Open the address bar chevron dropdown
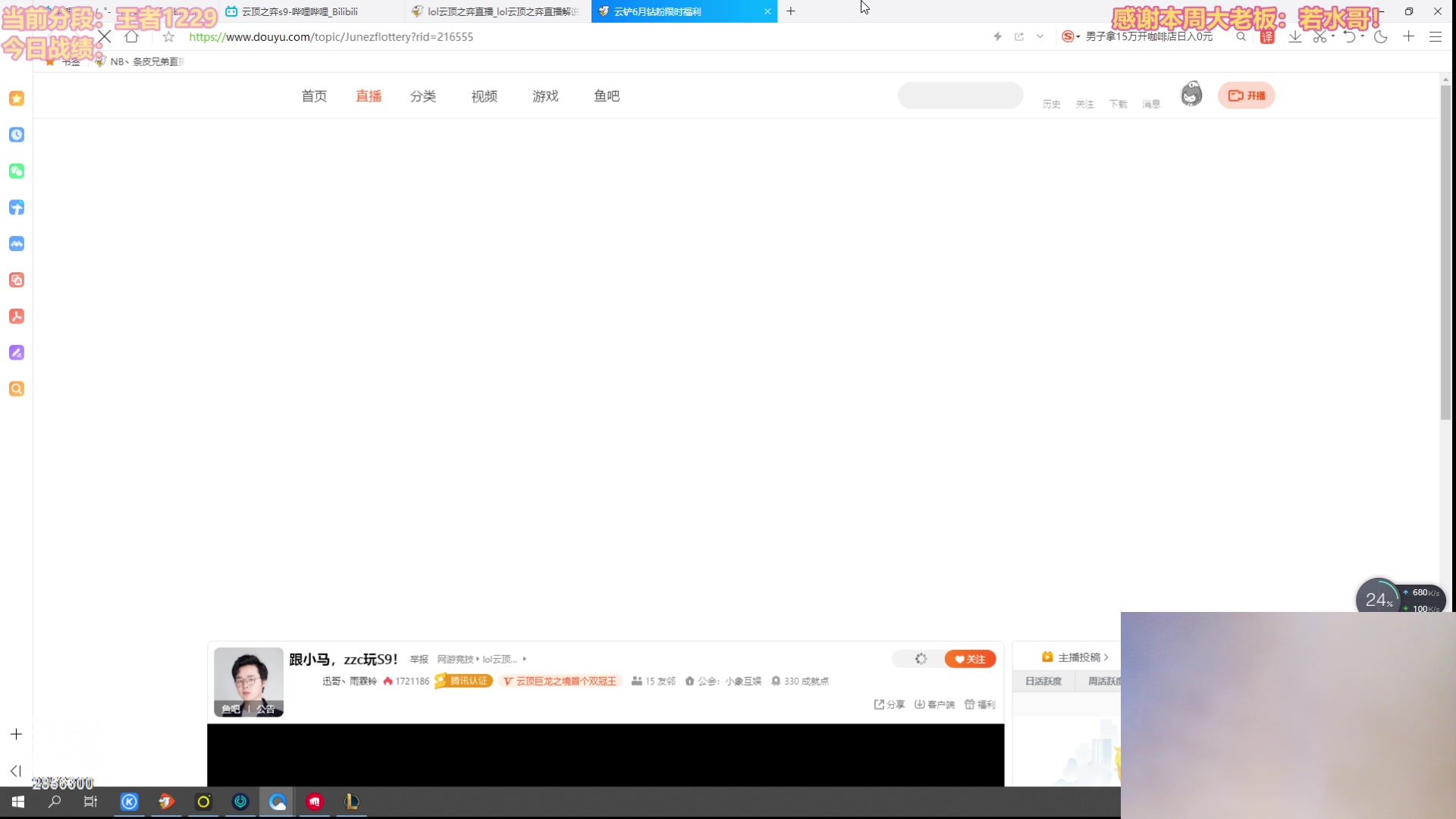The width and height of the screenshot is (1456, 819). [1040, 36]
